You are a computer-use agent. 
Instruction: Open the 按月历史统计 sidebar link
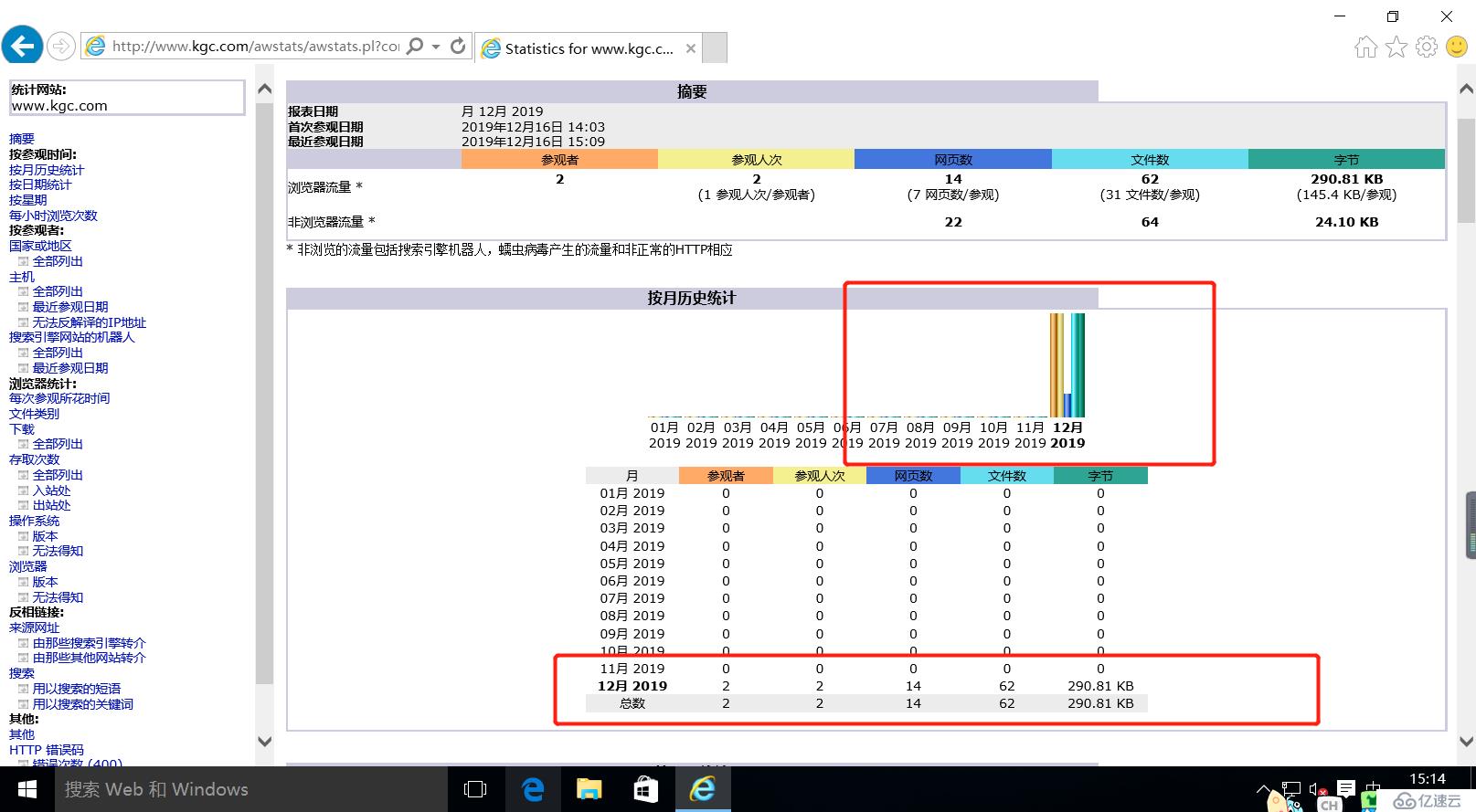pos(47,170)
